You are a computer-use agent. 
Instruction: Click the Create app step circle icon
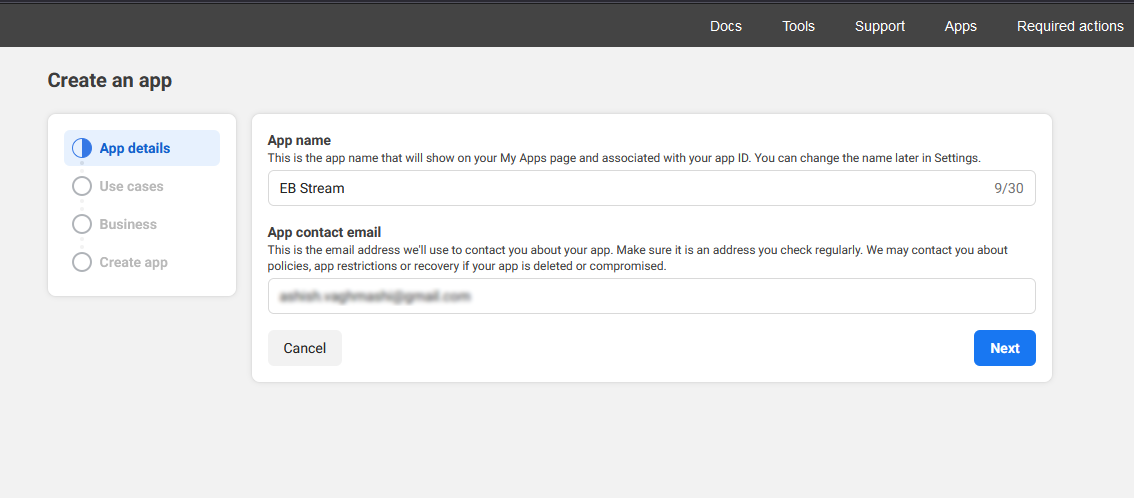(x=82, y=262)
